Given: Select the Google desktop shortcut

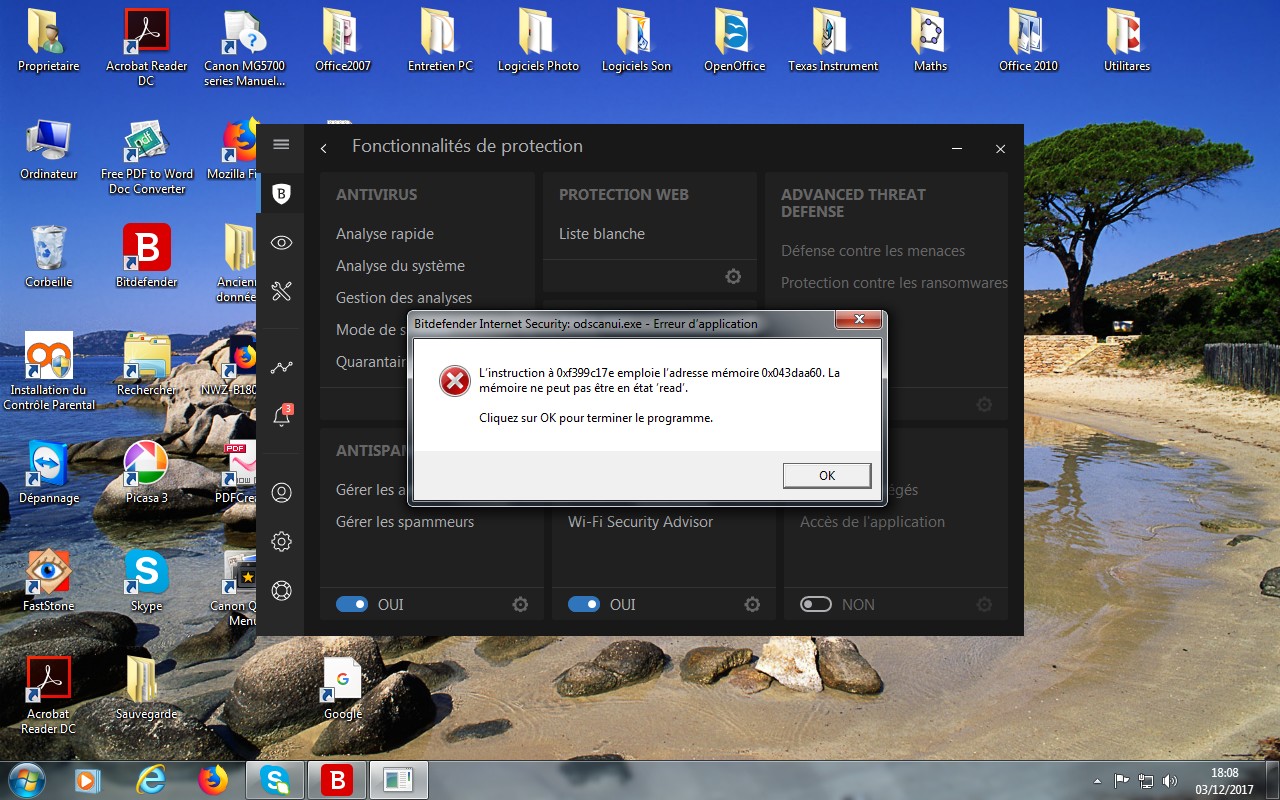Looking at the screenshot, I should [x=343, y=689].
